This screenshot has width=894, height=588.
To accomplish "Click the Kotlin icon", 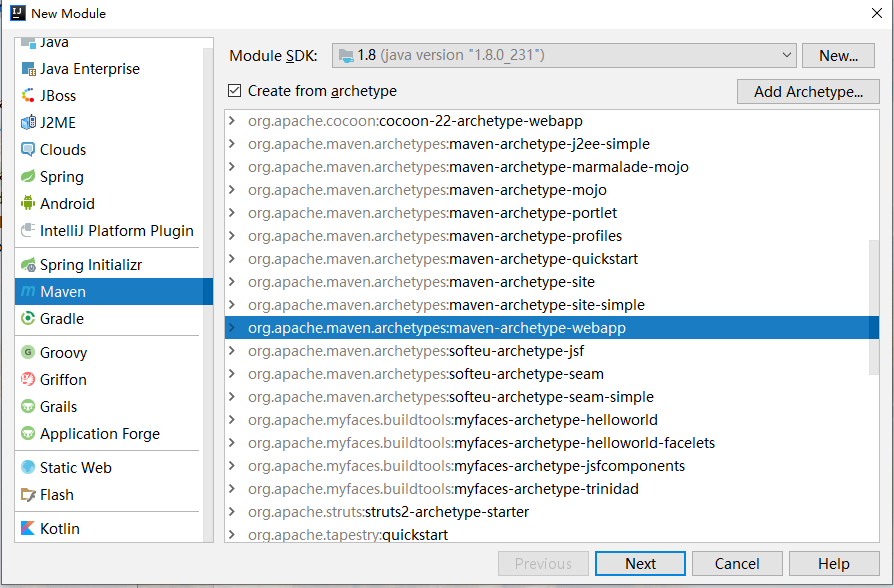I will pos(28,528).
